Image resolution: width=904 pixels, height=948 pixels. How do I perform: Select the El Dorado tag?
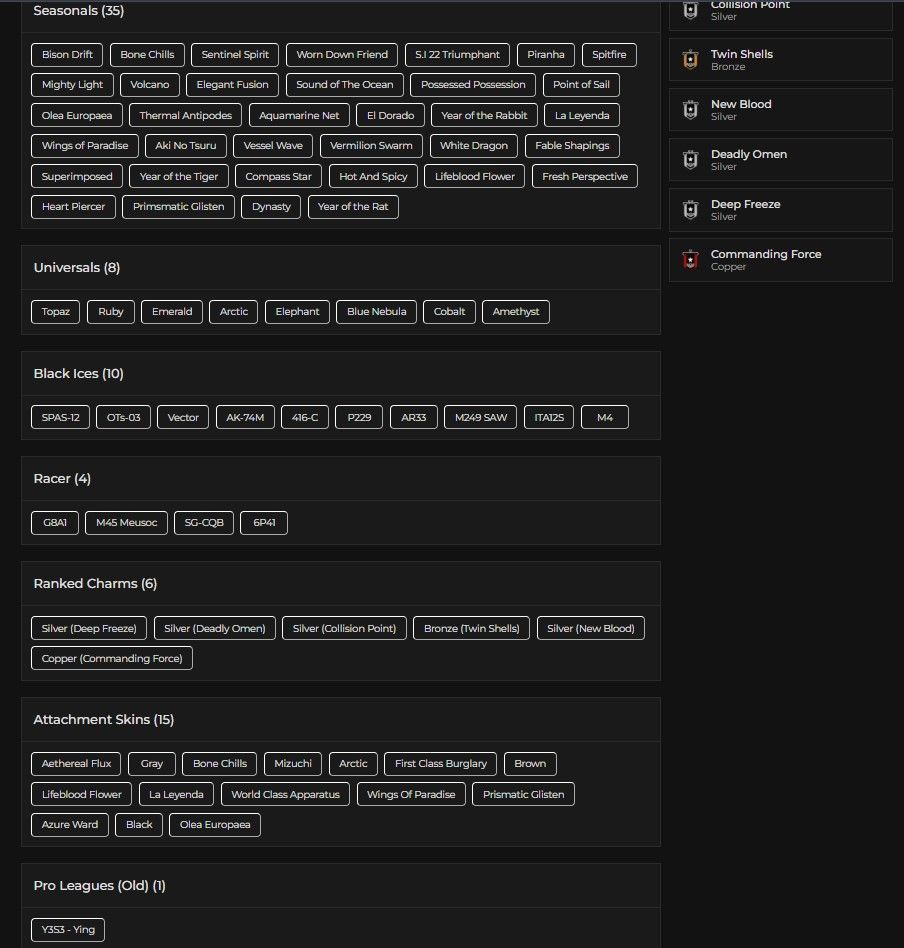pyautogui.click(x=391, y=115)
